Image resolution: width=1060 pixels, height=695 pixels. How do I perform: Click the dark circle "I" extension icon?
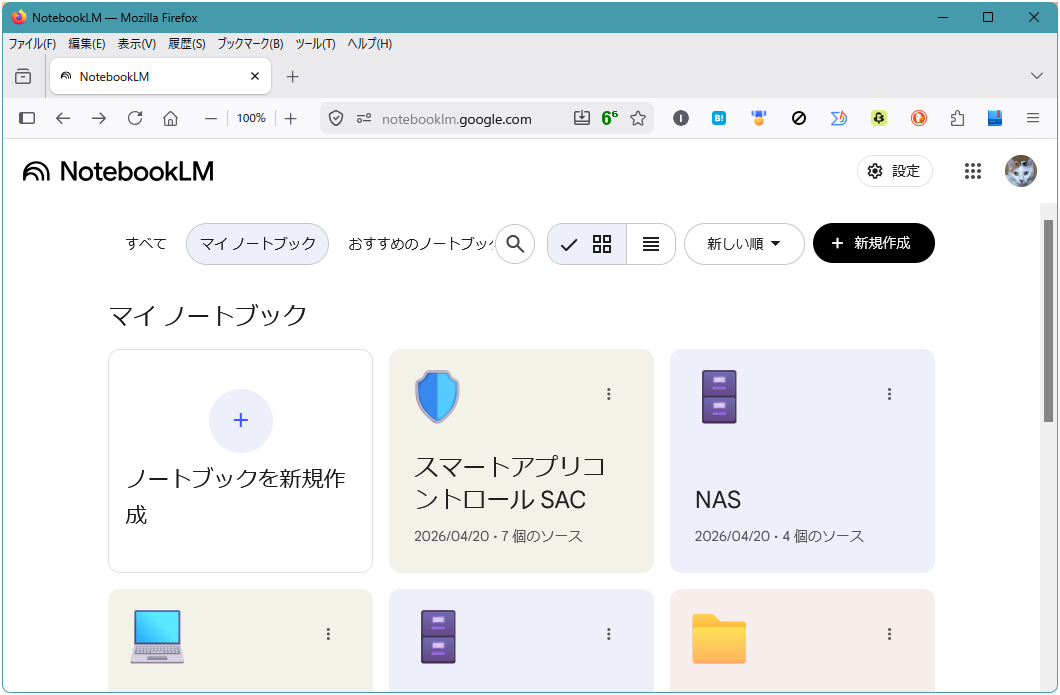[681, 118]
